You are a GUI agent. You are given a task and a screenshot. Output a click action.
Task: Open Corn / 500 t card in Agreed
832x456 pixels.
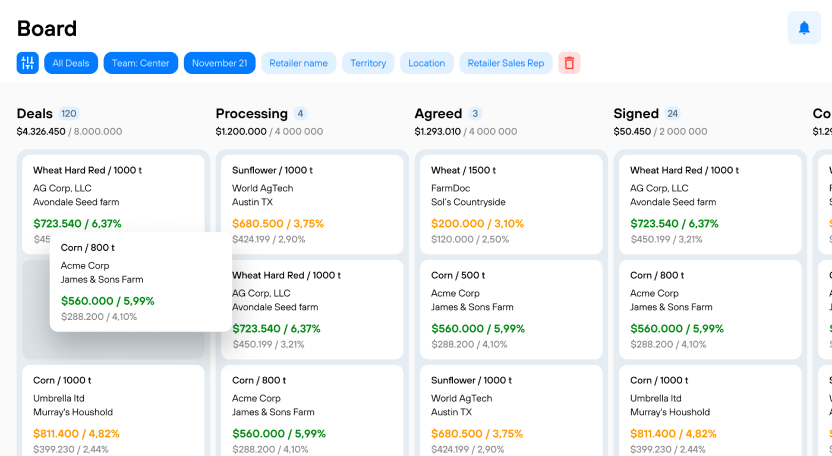click(x=508, y=308)
